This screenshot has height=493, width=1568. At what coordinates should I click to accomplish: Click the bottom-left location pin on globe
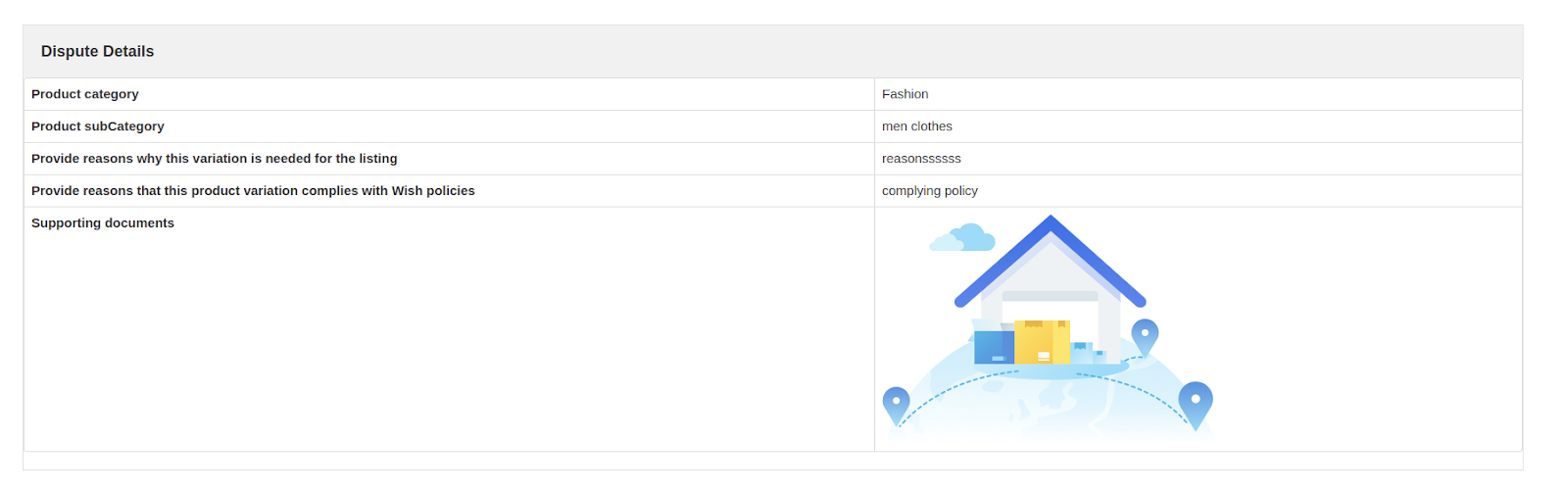coord(896,404)
